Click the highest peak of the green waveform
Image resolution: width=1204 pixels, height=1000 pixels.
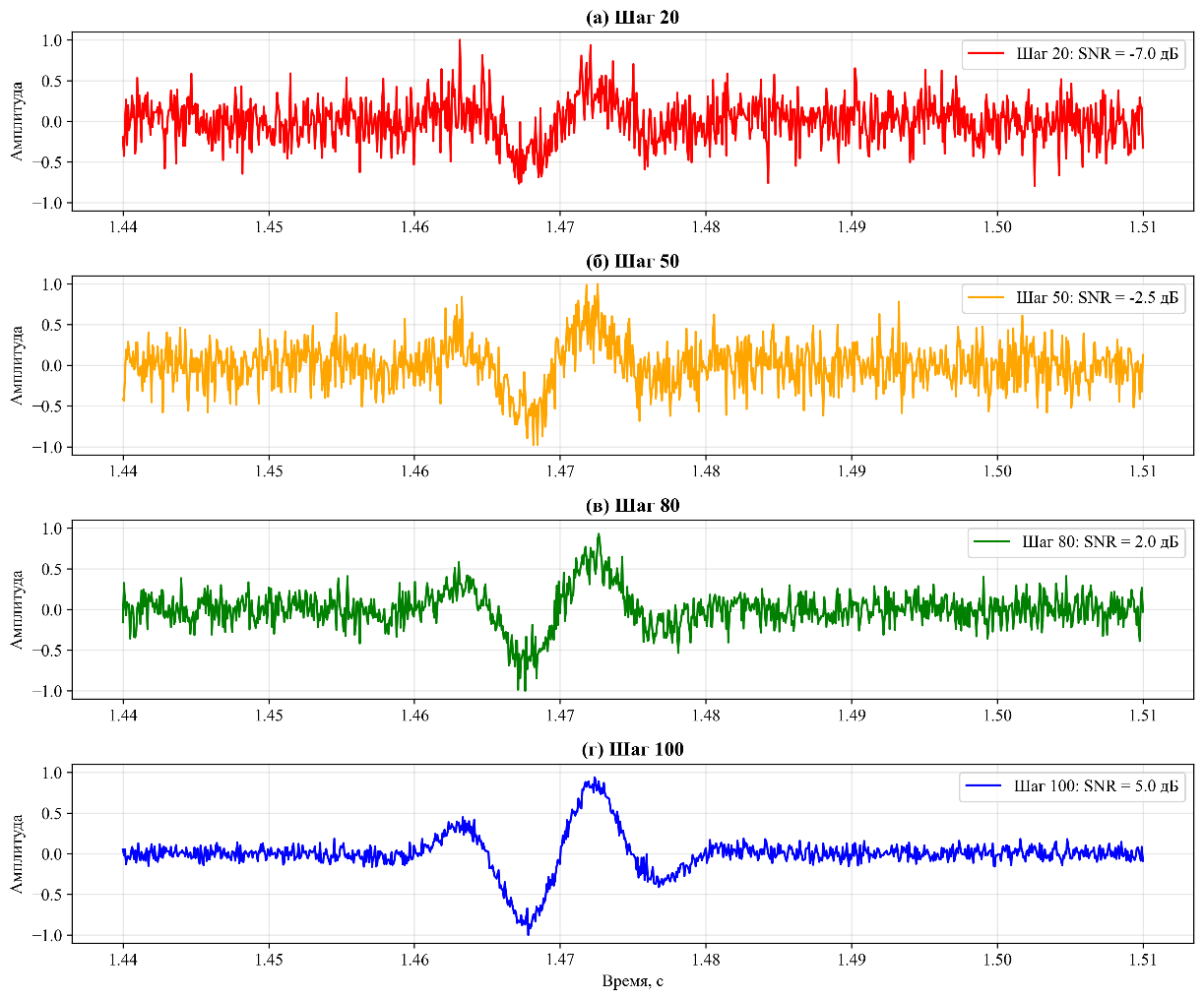click(x=598, y=534)
